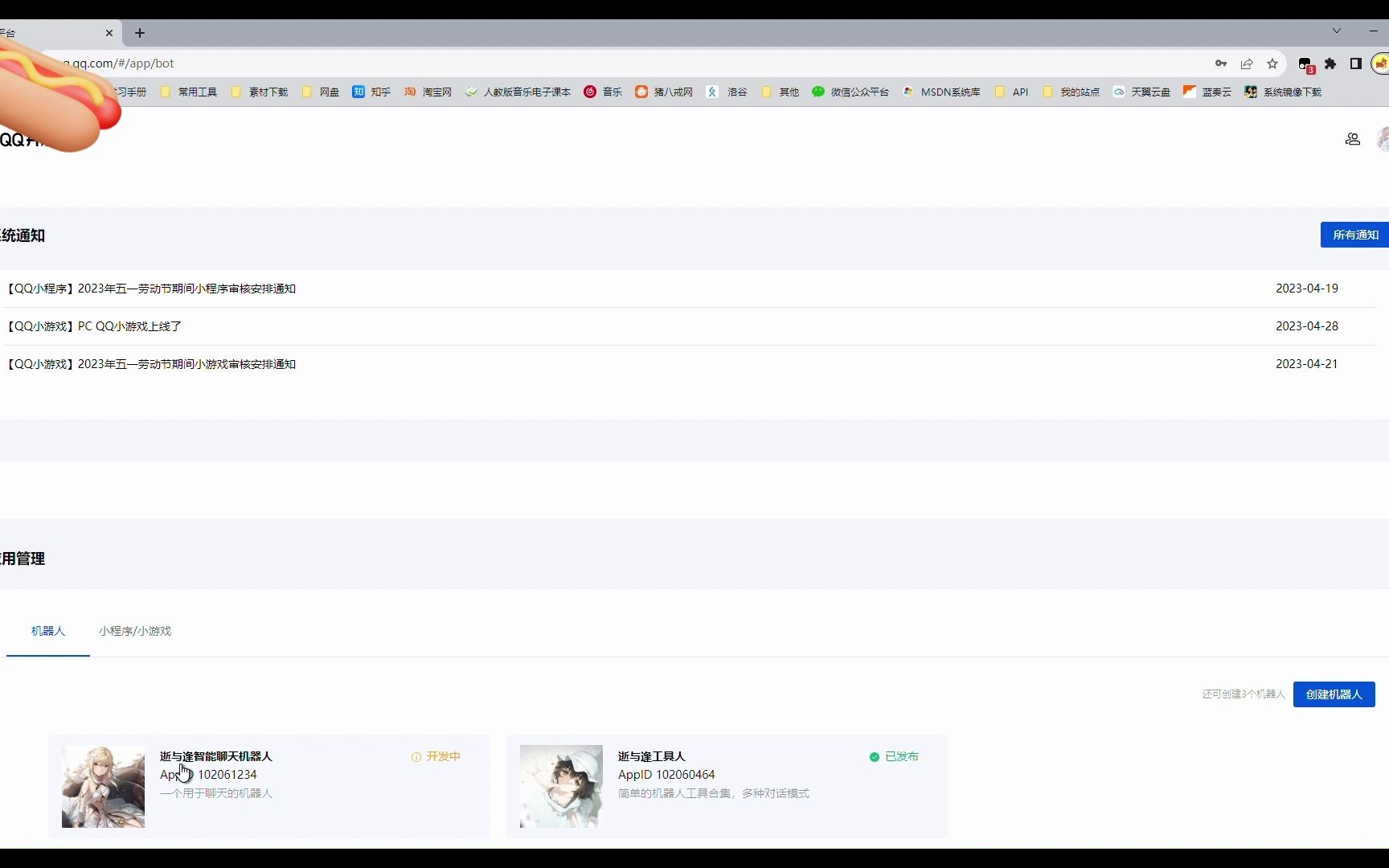This screenshot has height=868, width=1389.
Task: Click the date 2023-04-19
Action: (x=1307, y=289)
